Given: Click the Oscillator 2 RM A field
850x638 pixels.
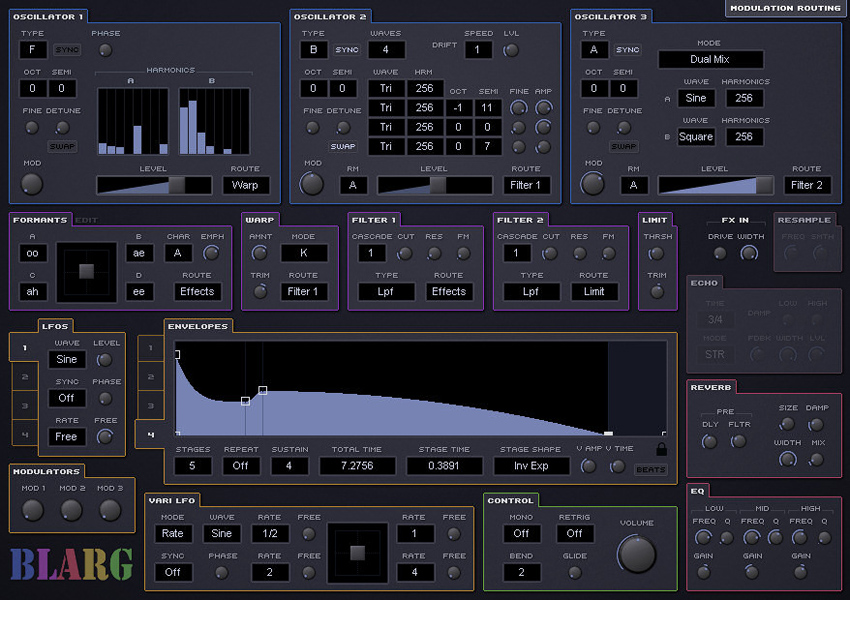Looking at the screenshot, I should coord(353,185).
